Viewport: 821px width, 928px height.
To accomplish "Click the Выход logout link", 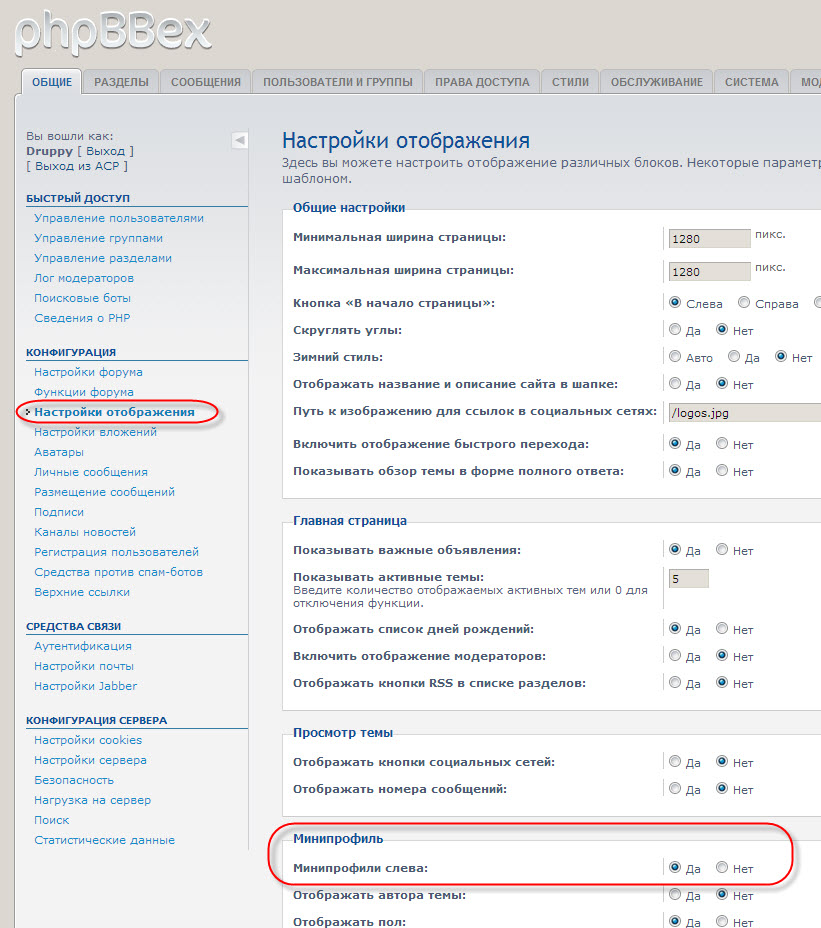I will [105, 151].
